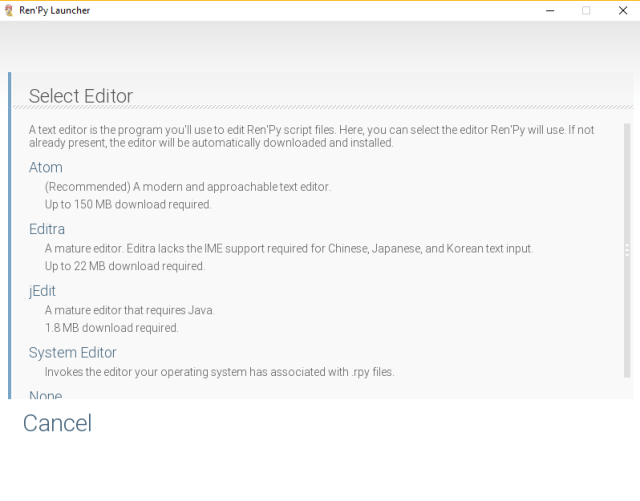
Task: Select Editra as the text editor
Action: [x=47, y=229]
